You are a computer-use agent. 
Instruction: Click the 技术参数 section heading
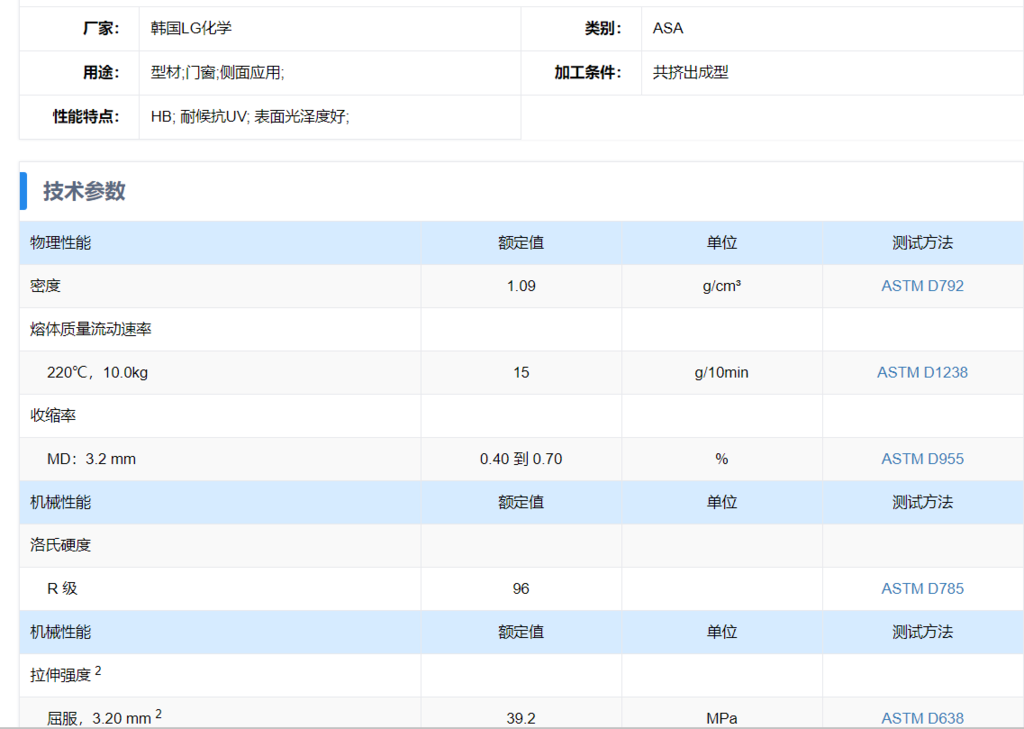pyautogui.click(x=84, y=191)
